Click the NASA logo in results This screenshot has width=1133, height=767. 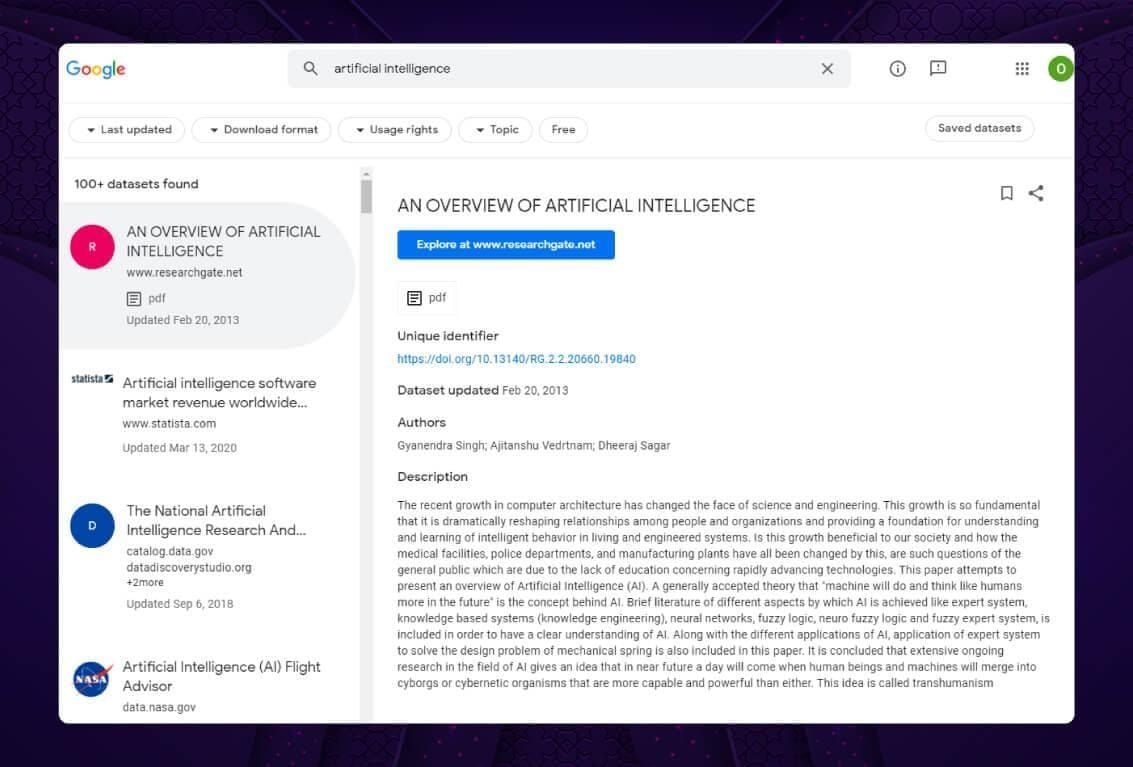(x=92, y=678)
